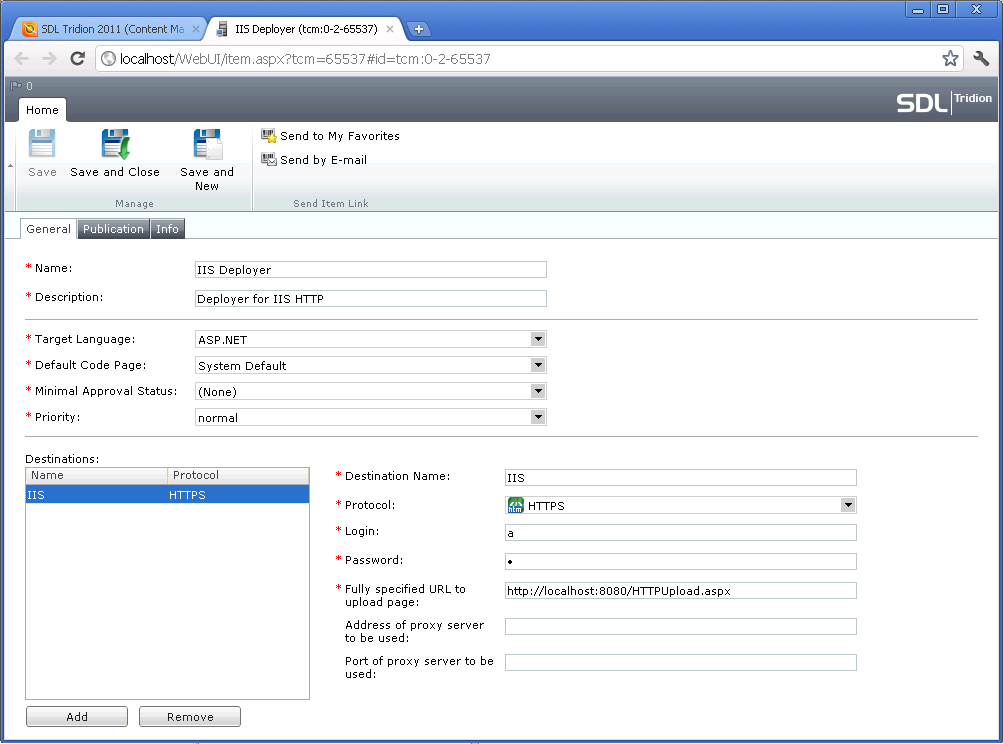Open the browser wrench settings menu
The height and width of the screenshot is (744, 1003).
click(981, 59)
